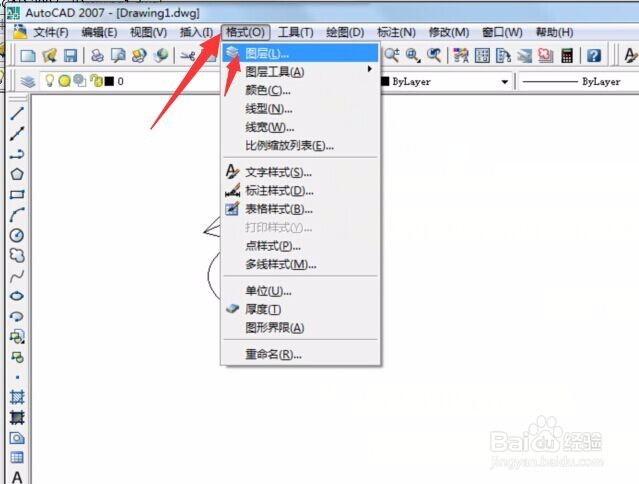The width and height of the screenshot is (639, 484).
Task: Click the Make Block tool
Action: (x=17, y=357)
